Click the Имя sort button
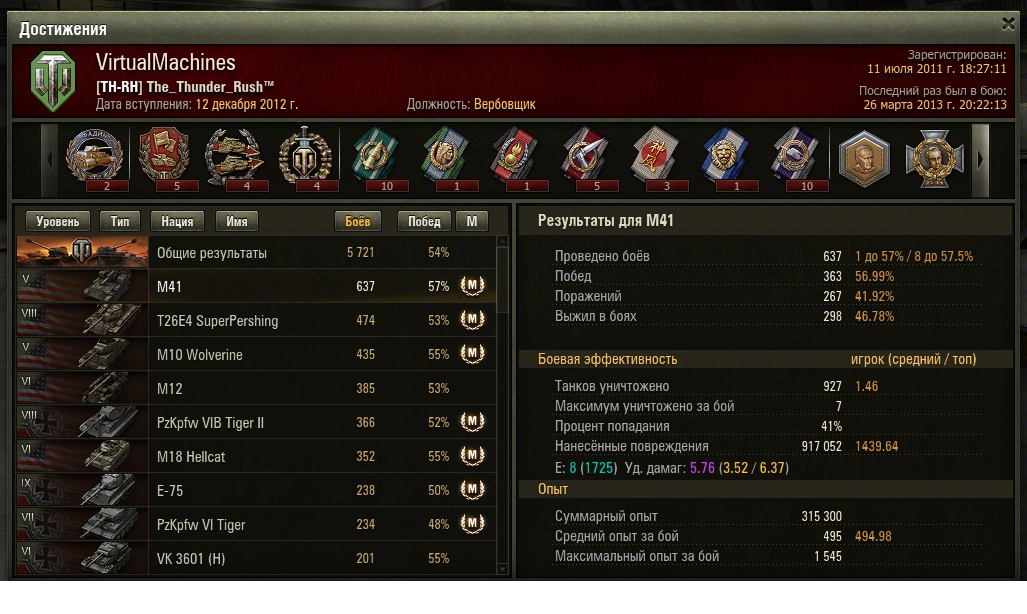This screenshot has width=1027, height=614. click(236, 221)
